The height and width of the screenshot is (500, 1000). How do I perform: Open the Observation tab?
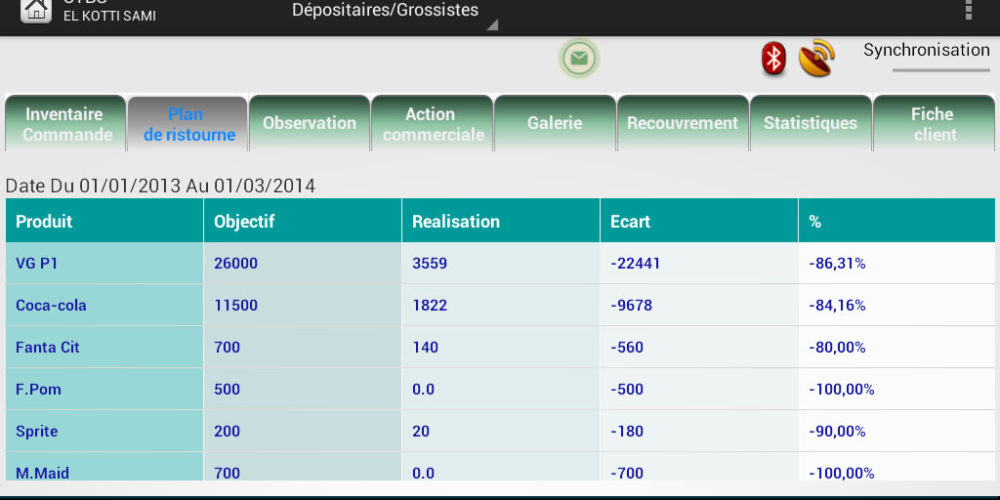(x=309, y=124)
